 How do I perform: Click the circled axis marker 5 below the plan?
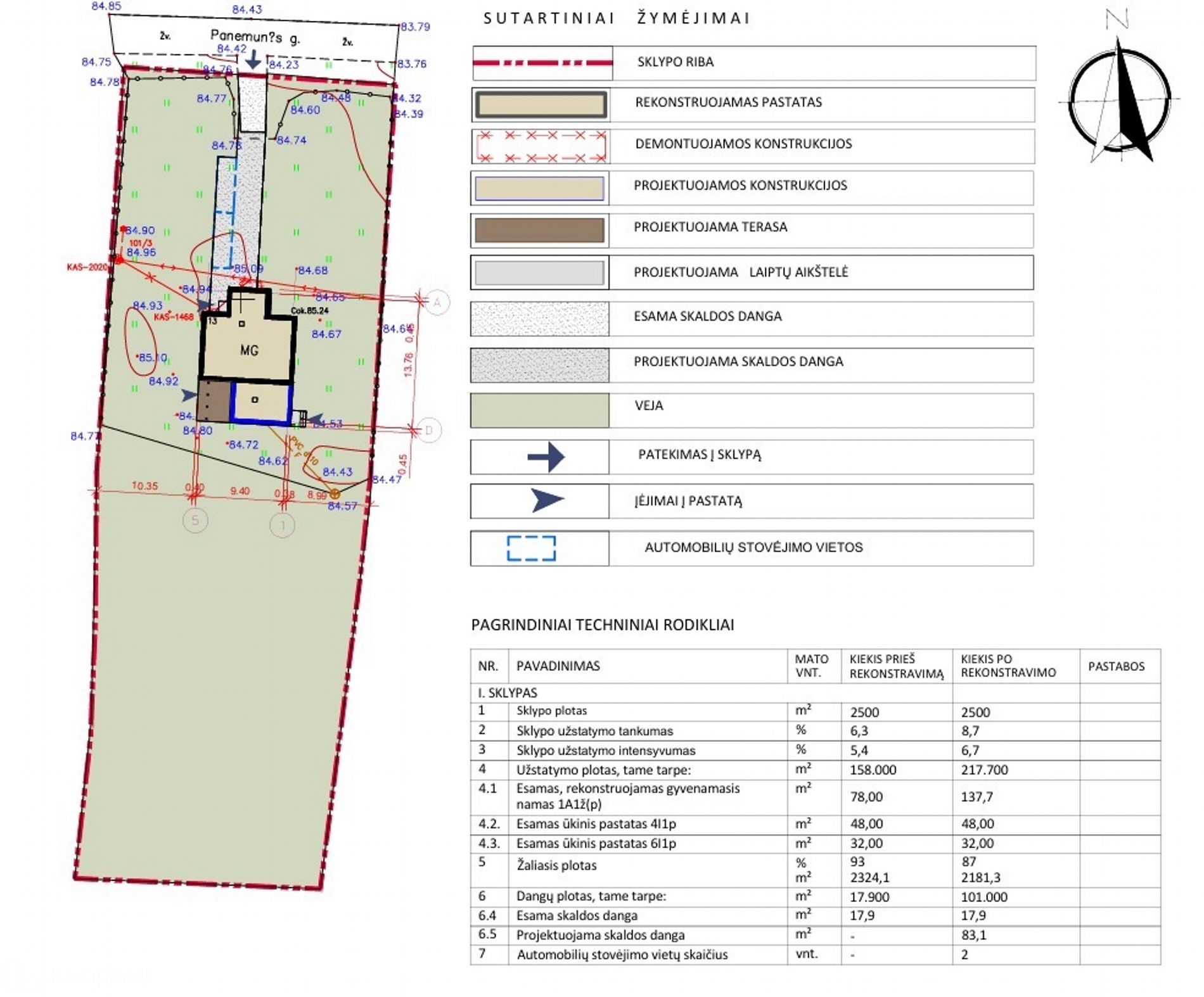click(195, 521)
